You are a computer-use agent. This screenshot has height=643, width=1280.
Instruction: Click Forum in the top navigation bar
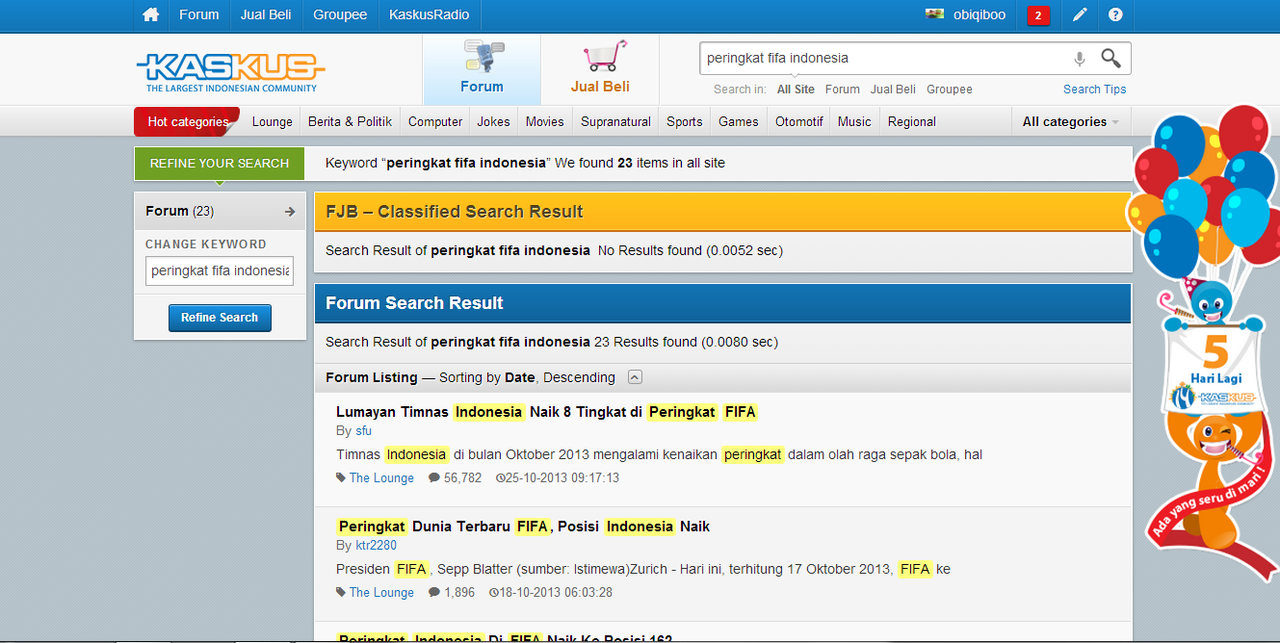199,15
